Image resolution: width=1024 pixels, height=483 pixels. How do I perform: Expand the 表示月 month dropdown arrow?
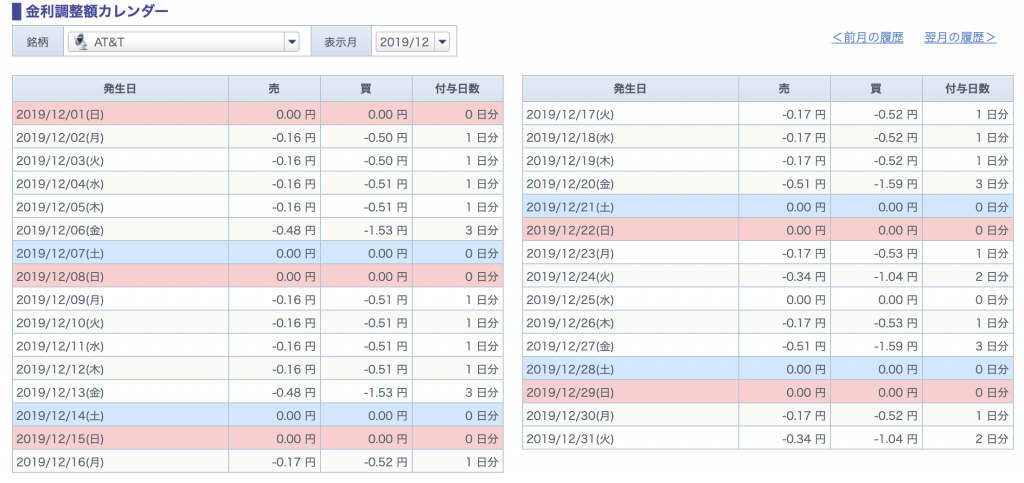pos(442,42)
